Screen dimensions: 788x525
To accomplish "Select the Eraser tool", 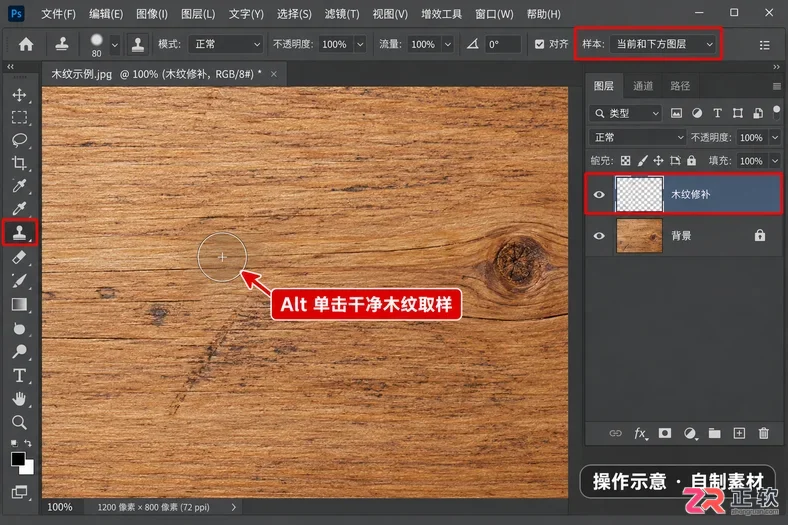I will (x=19, y=257).
